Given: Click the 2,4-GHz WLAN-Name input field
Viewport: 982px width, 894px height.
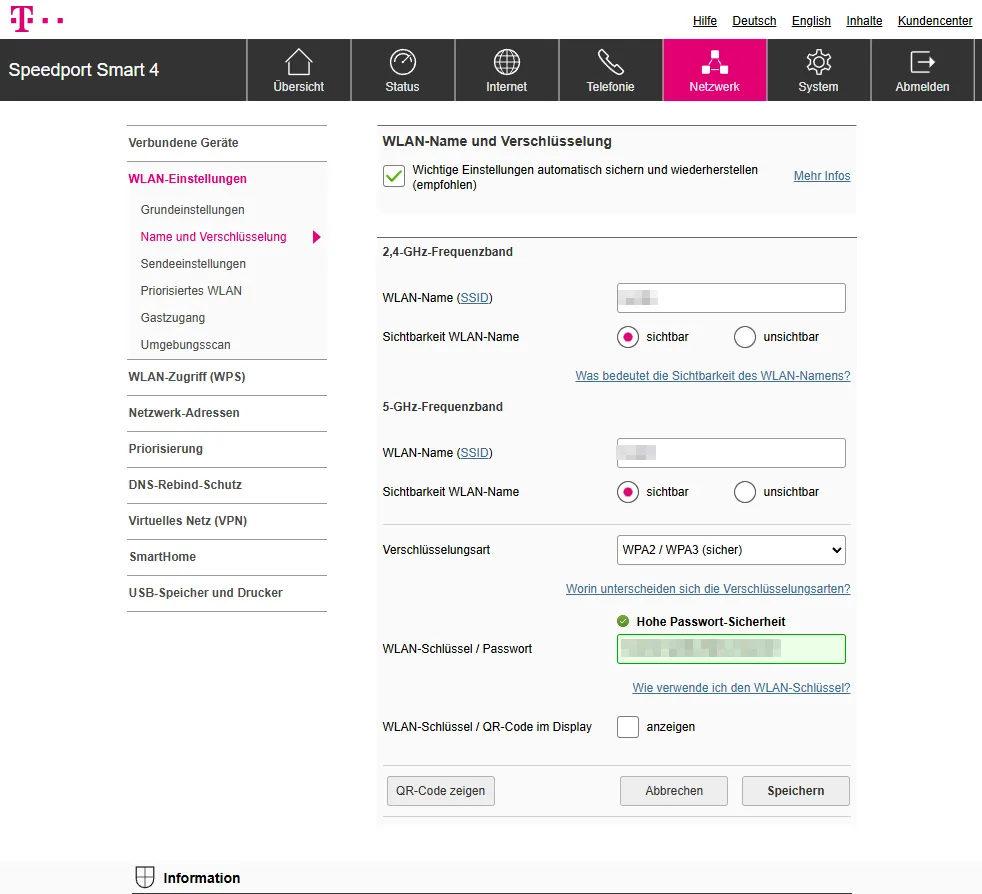Looking at the screenshot, I should [x=731, y=297].
